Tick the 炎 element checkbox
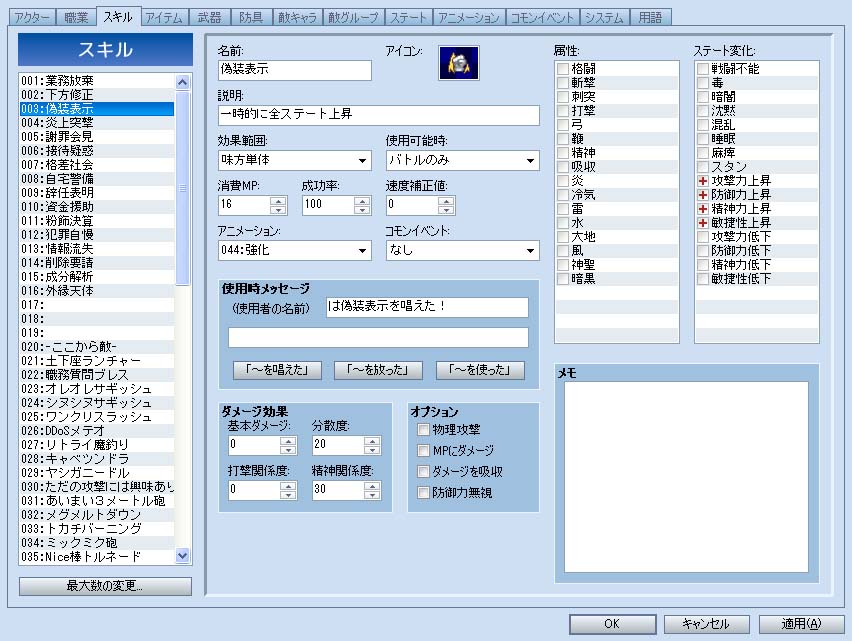This screenshot has height=641, width=852. pyautogui.click(x=563, y=180)
